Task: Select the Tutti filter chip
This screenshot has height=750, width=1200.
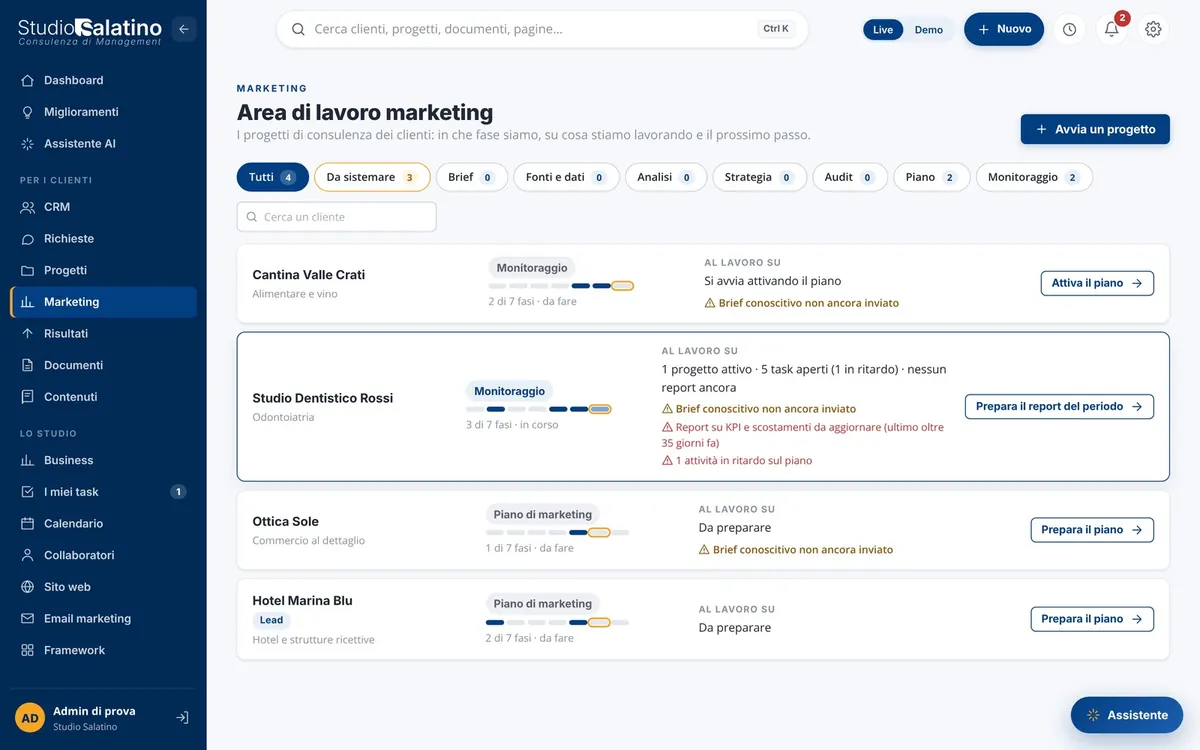Action: 273,177
